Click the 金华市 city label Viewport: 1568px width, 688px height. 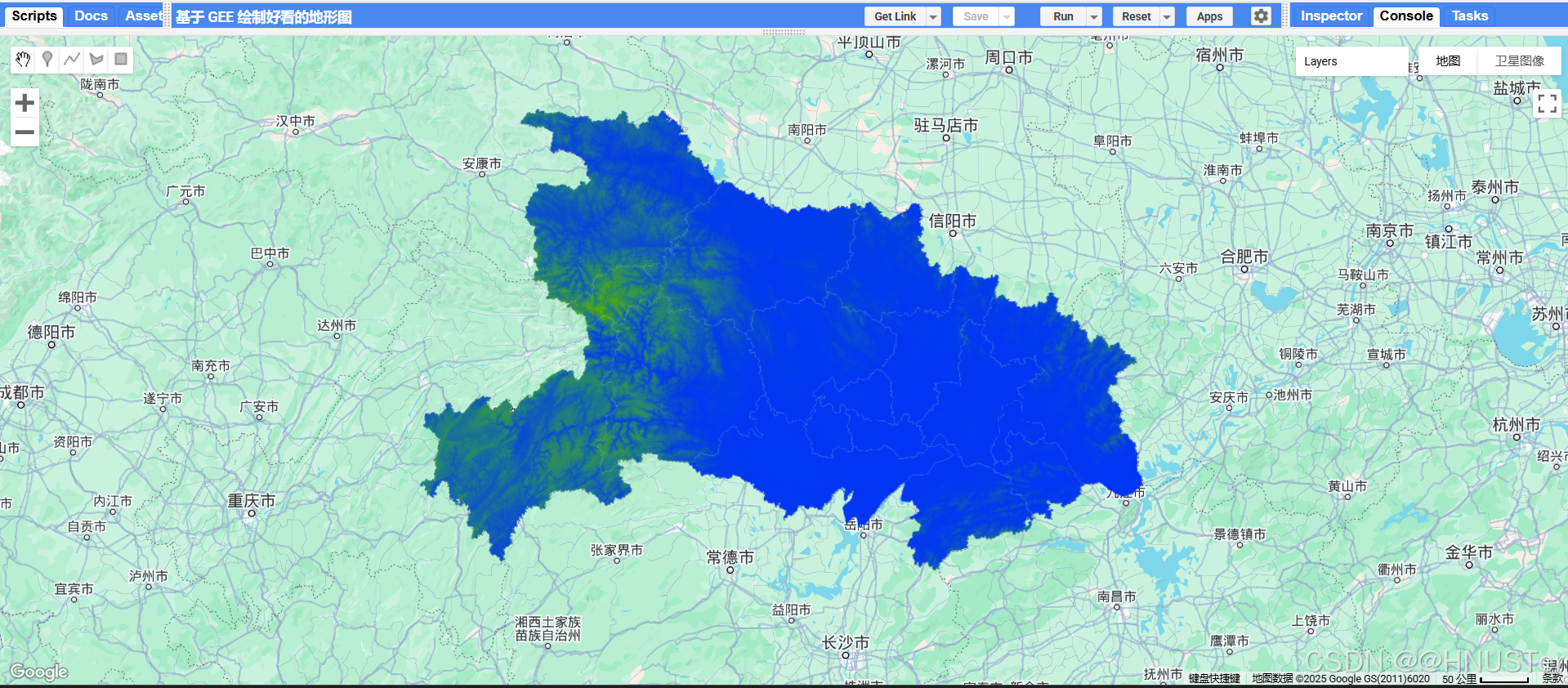[x=1468, y=552]
